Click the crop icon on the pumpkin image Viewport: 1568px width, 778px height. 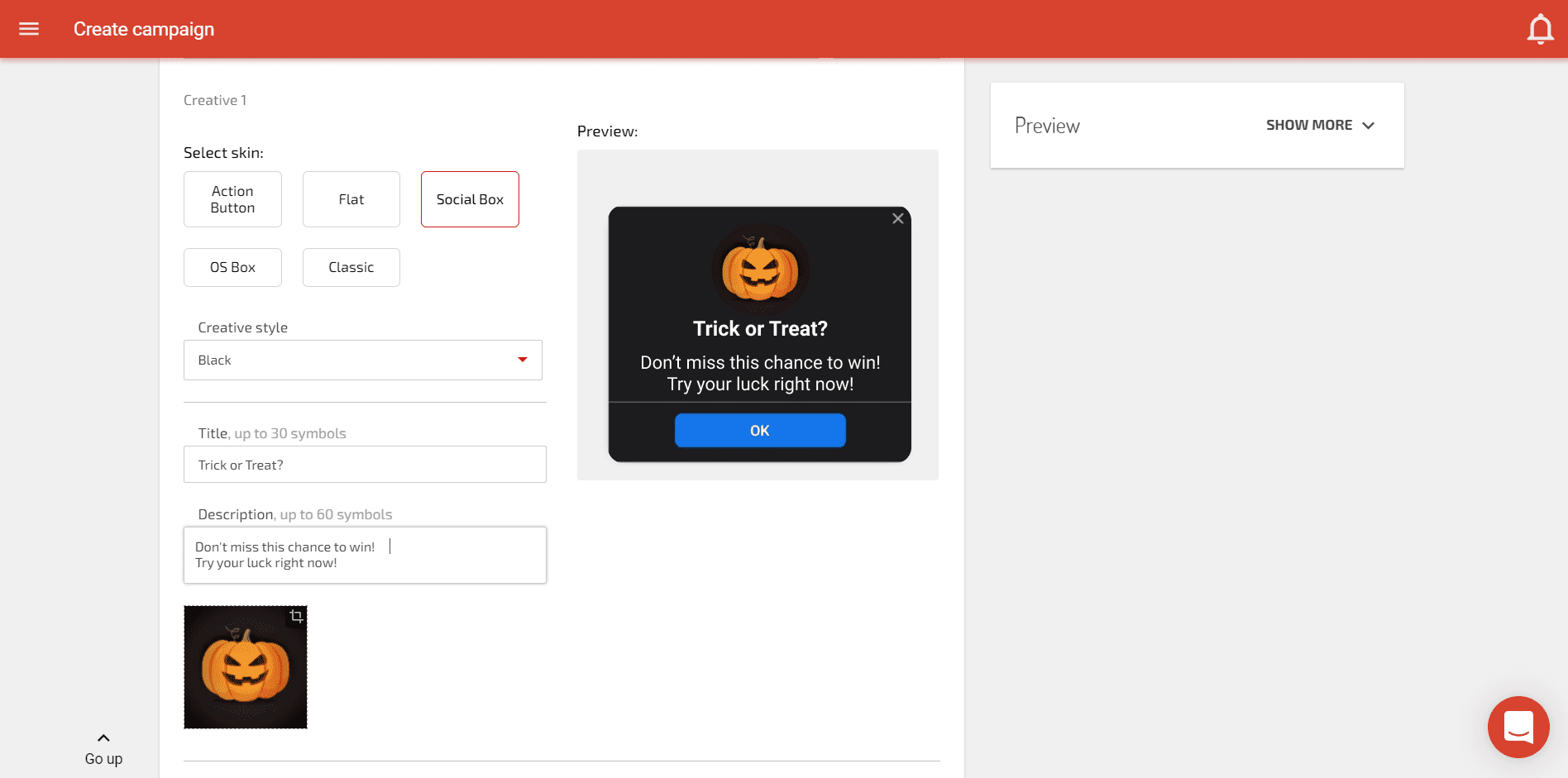click(x=296, y=616)
